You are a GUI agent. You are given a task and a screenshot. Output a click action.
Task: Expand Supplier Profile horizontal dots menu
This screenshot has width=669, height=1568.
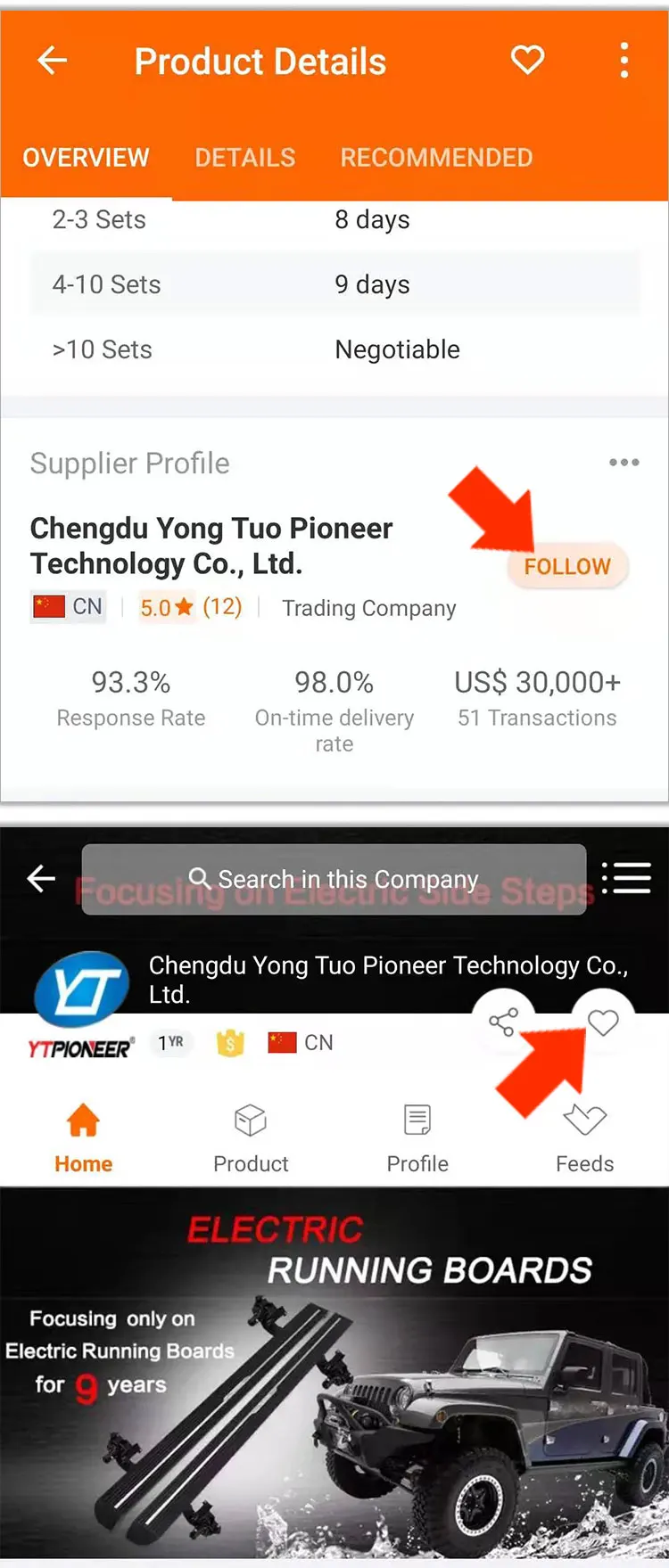coord(624,462)
